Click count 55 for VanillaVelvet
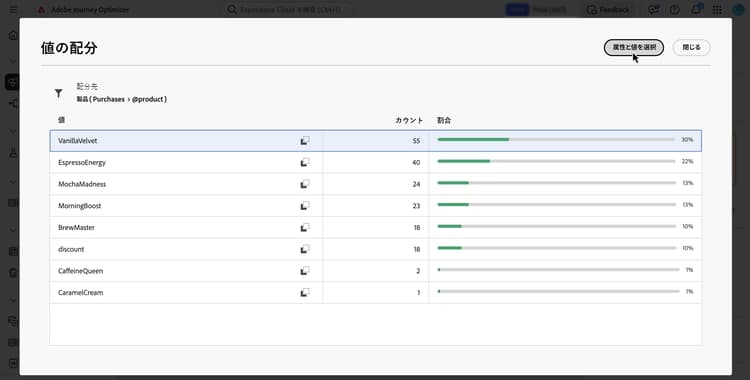The width and height of the screenshot is (750, 380). pyautogui.click(x=416, y=141)
